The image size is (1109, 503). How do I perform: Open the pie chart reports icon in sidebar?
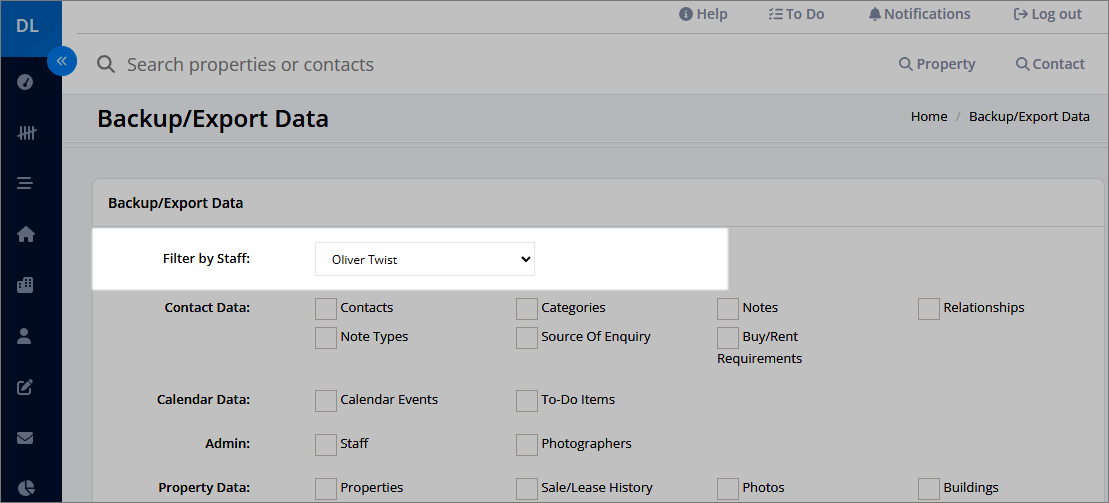[x=25, y=488]
